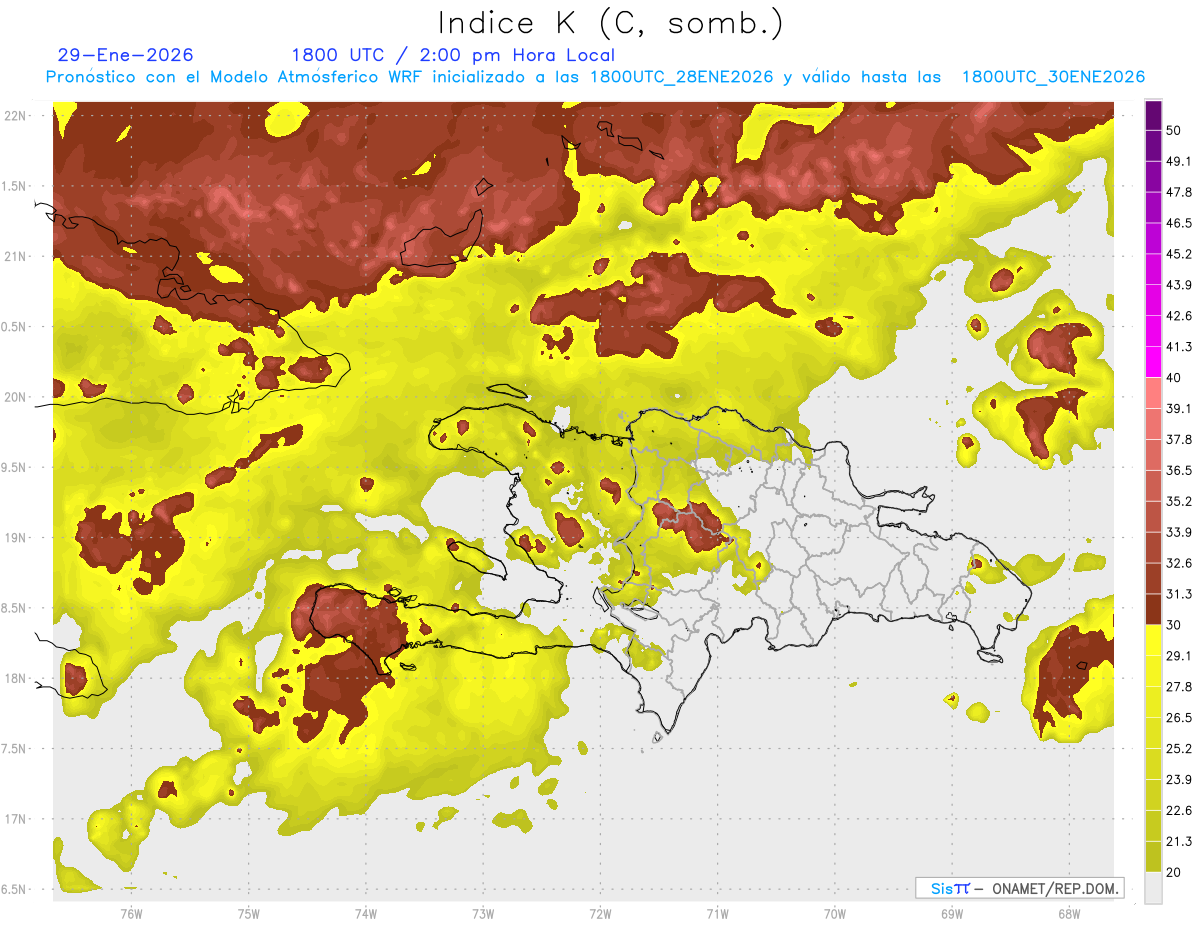Screen dimensions: 1200x927
Task: Click the legend value '27.8'
Action: pos(1179,687)
